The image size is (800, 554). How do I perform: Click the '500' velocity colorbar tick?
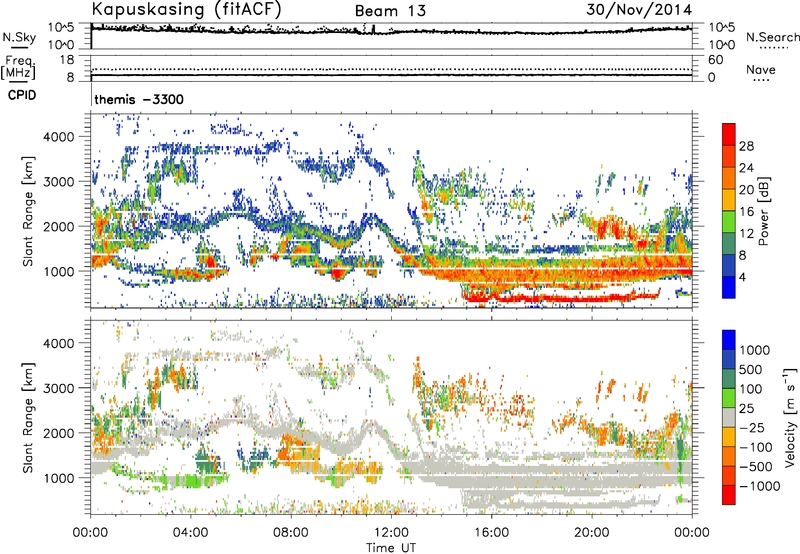tap(750, 369)
